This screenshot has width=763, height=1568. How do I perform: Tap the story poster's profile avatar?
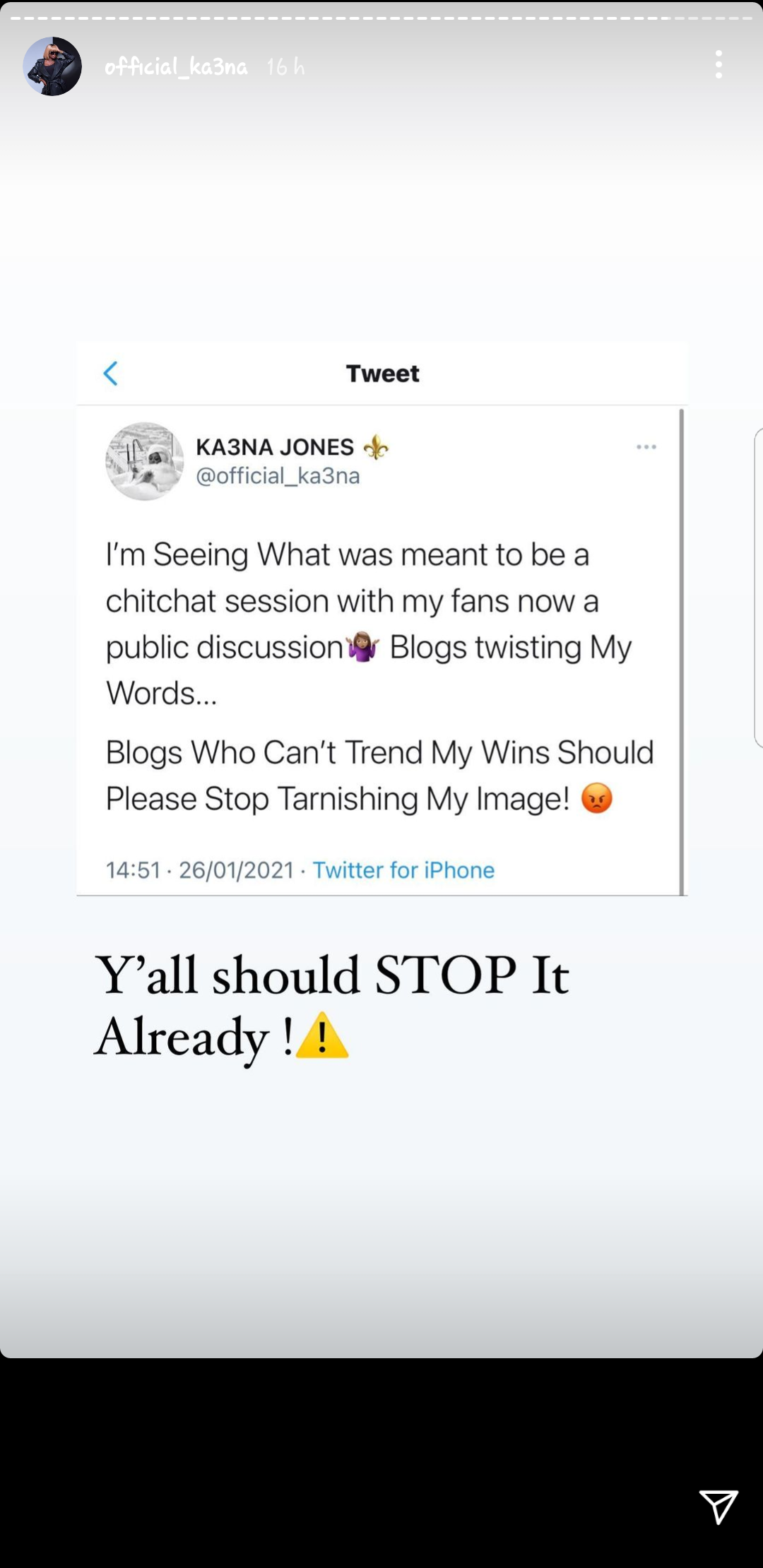pyautogui.click(x=52, y=66)
